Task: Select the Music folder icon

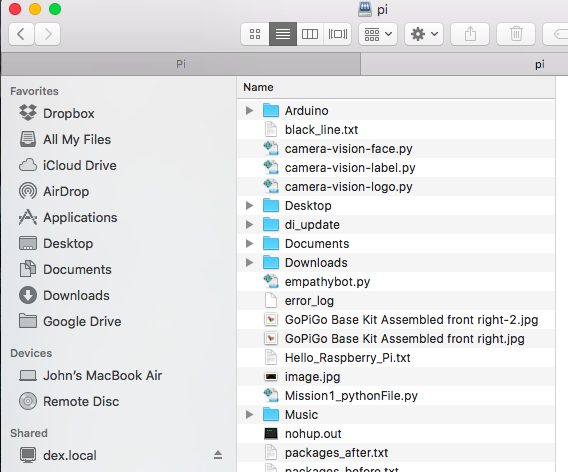Action: 271,414
